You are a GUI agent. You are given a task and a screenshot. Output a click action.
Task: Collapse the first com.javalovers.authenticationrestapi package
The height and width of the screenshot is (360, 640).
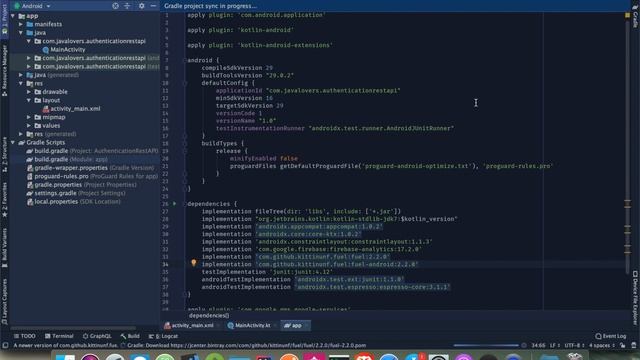tap(29, 41)
